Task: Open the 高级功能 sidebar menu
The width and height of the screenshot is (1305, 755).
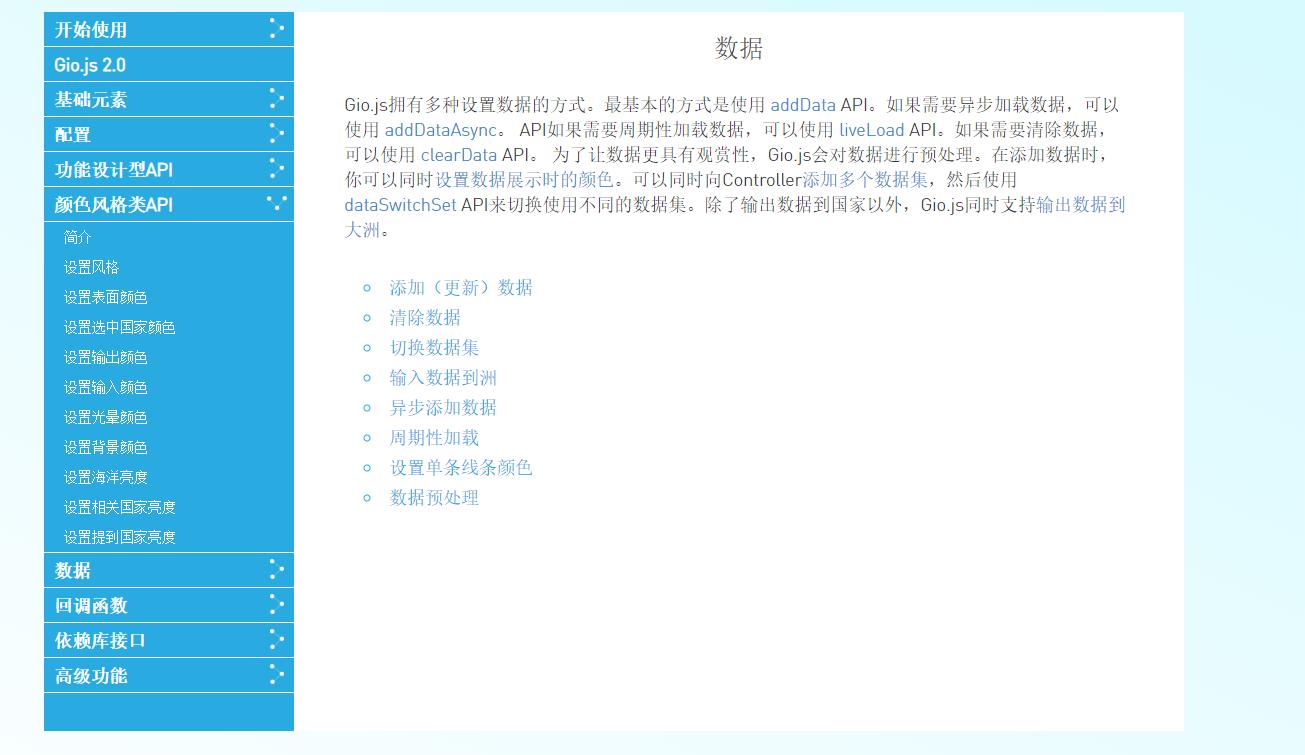Action: click(x=169, y=675)
